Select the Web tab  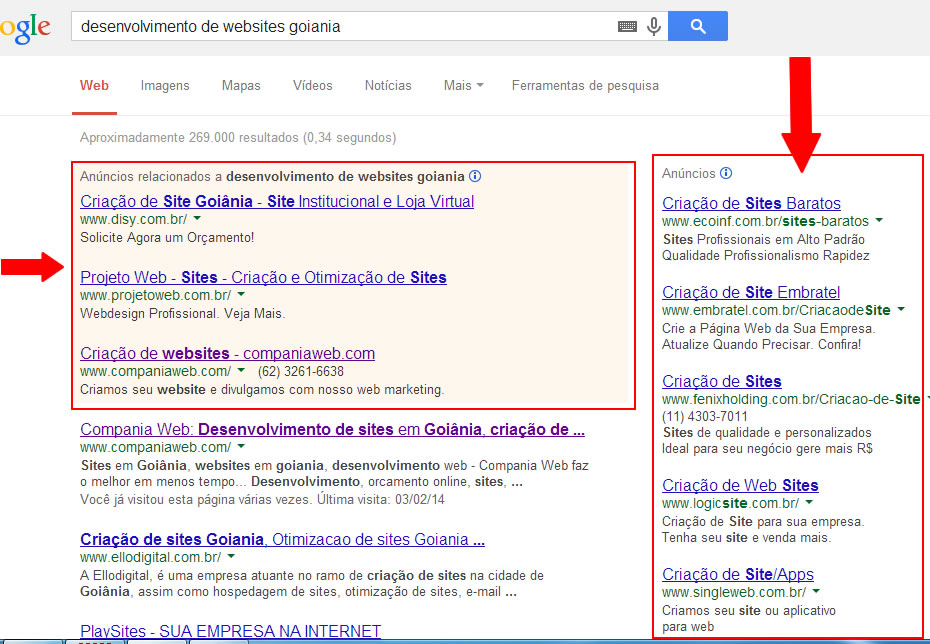pos(94,85)
